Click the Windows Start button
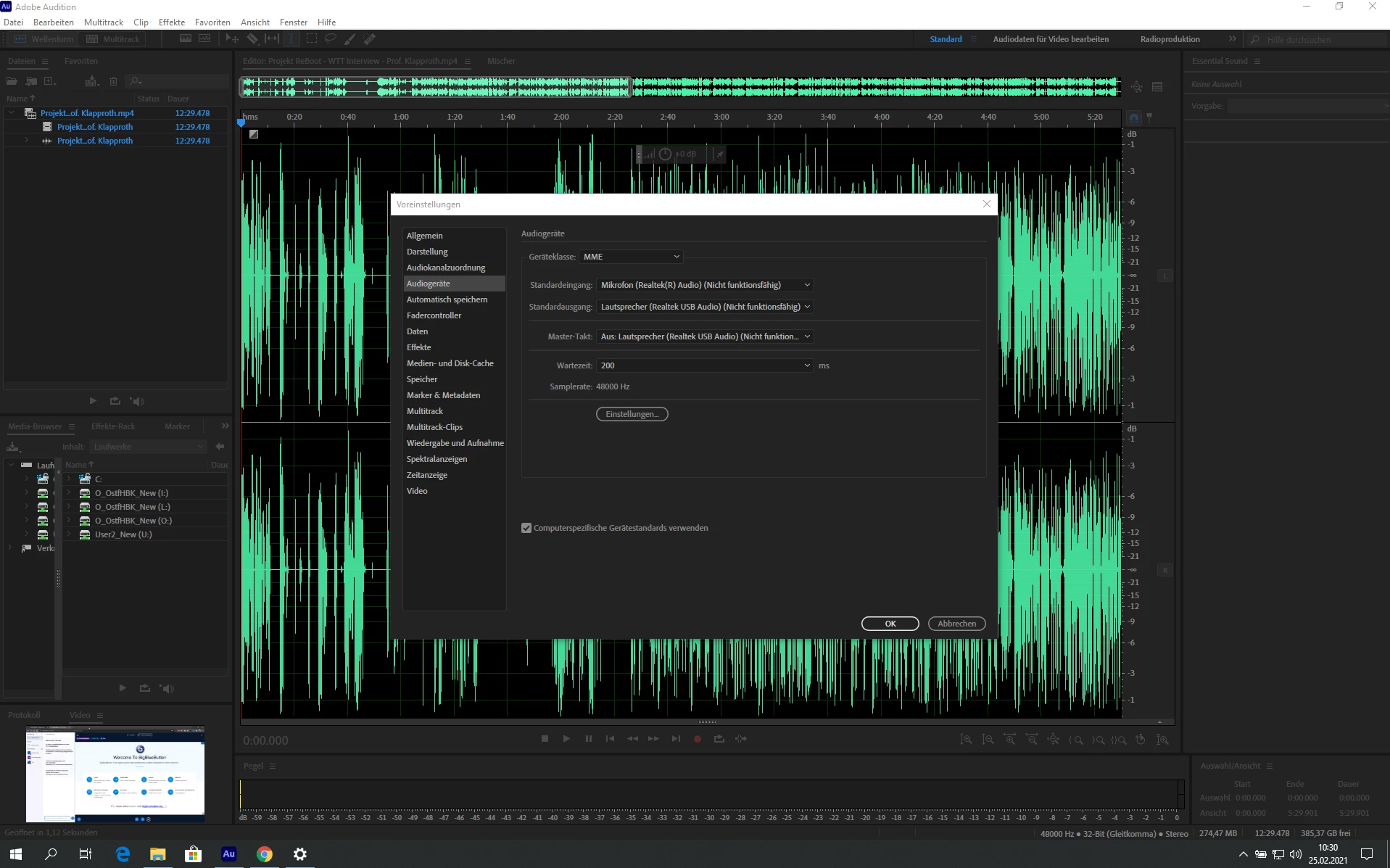This screenshot has width=1390, height=868. coord(16,854)
